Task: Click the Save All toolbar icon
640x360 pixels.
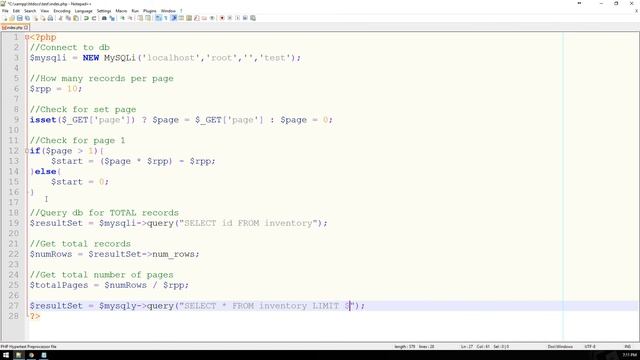Action: (27, 18)
